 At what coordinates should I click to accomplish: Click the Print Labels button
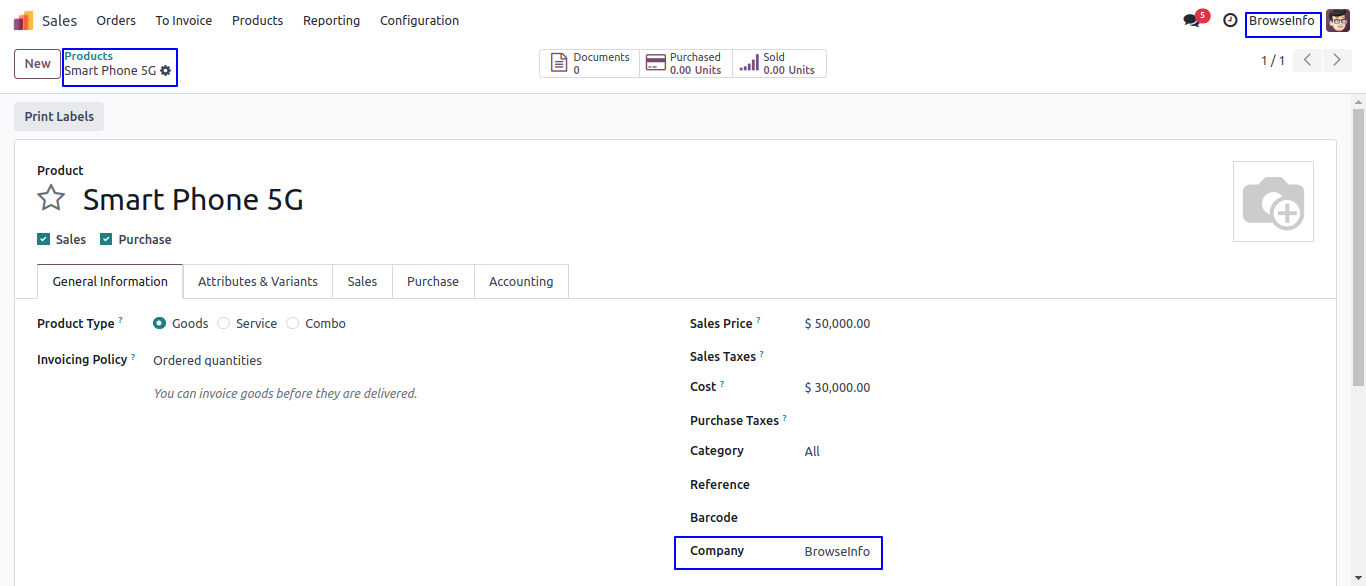point(59,117)
